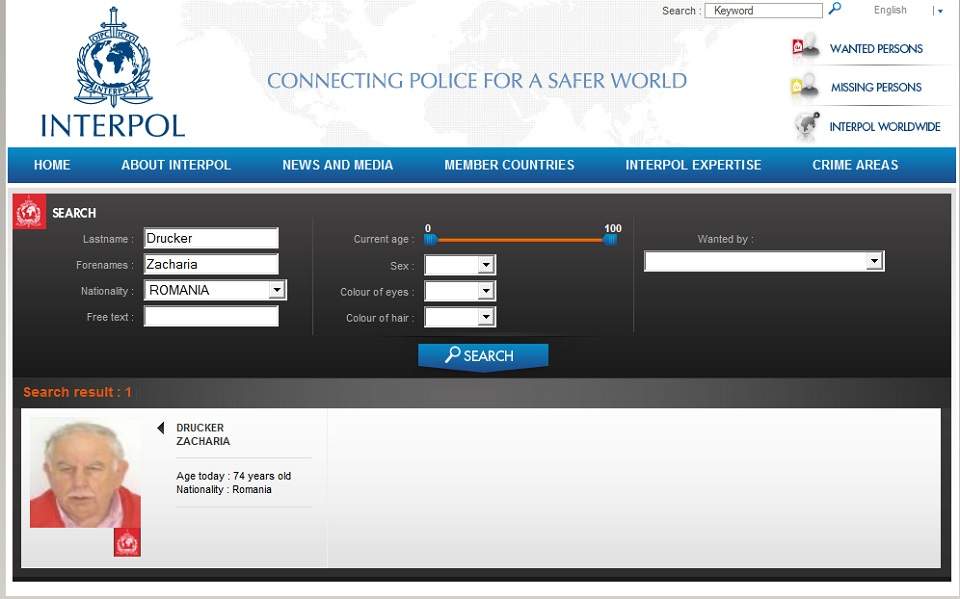Click the Interpol Worldwide globe icon
Image resolution: width=960 pixels, height=599 pixels.
pyautogui.click(x=806, y=126)
